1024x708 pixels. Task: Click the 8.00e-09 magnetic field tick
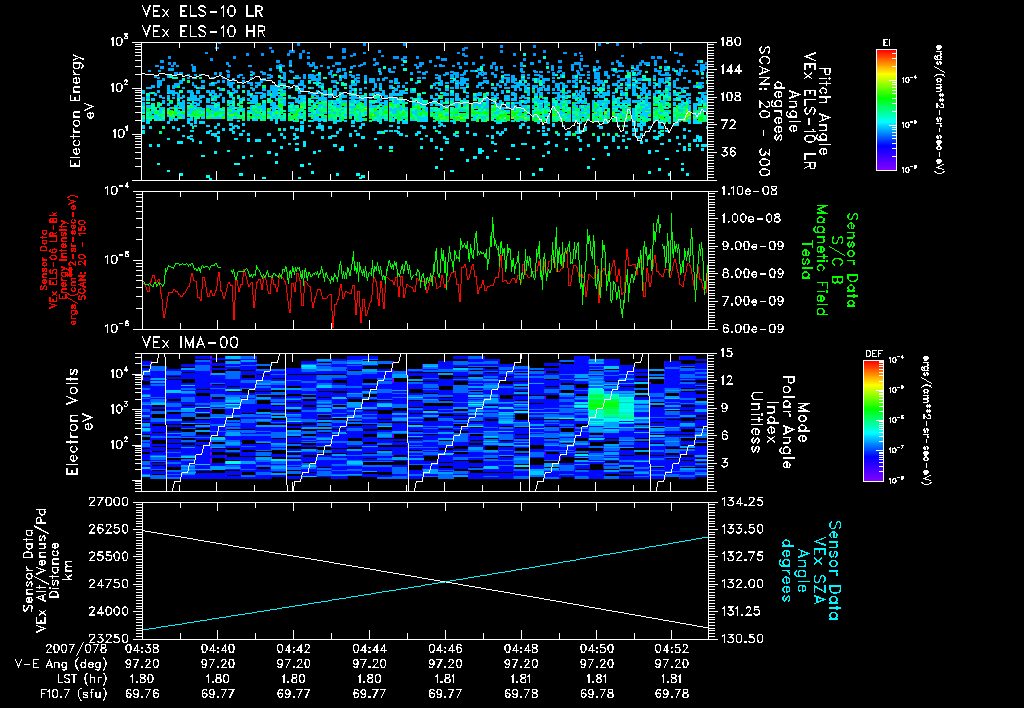(x=752, y=273)
